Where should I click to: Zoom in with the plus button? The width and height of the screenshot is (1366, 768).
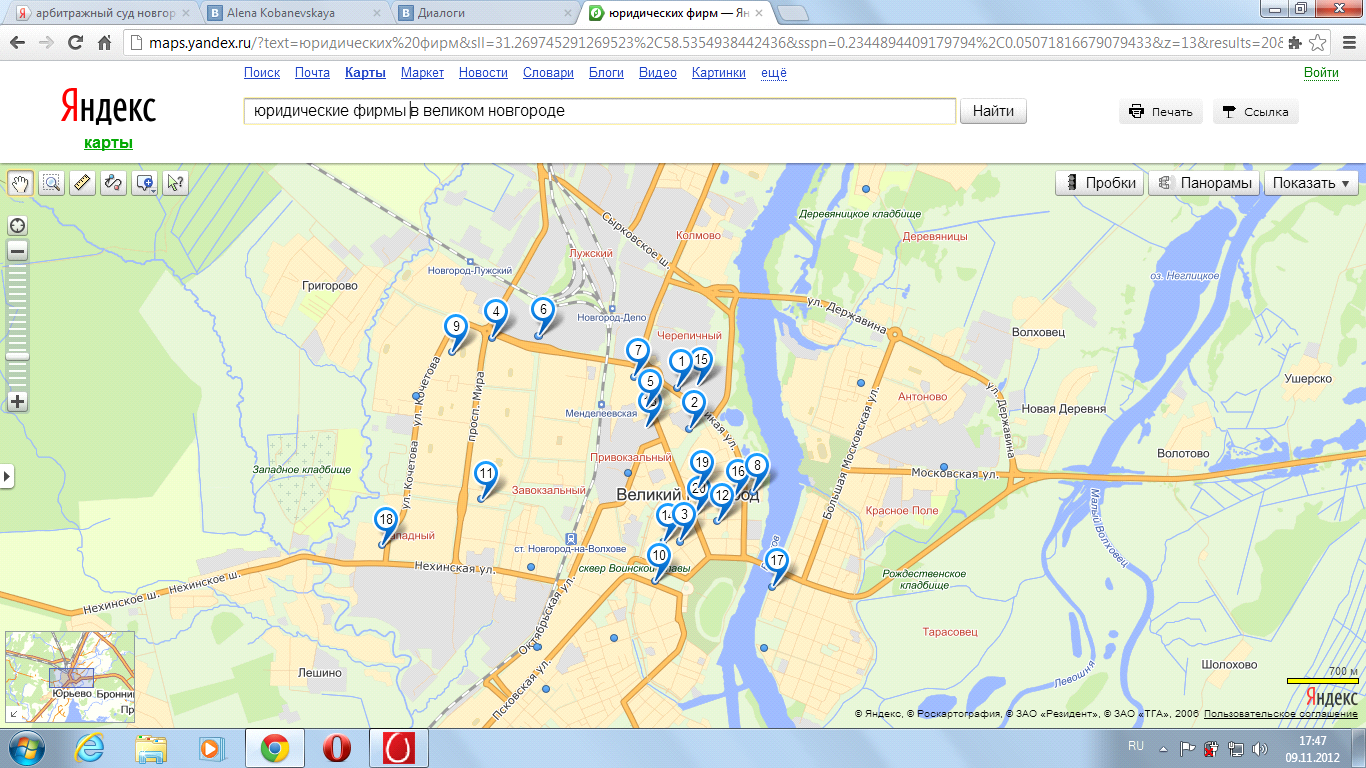pyautogui.click(x=17, y=402)
